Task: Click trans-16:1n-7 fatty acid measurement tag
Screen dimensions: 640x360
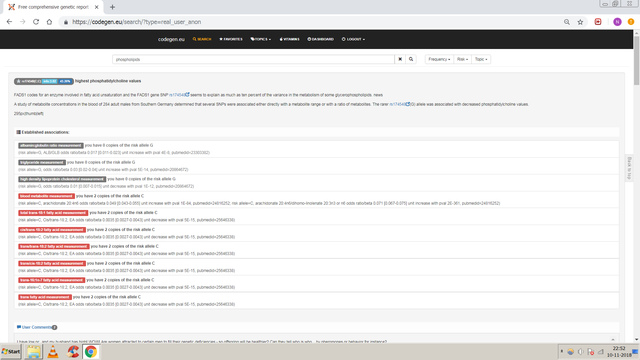Action: point(51,280)
